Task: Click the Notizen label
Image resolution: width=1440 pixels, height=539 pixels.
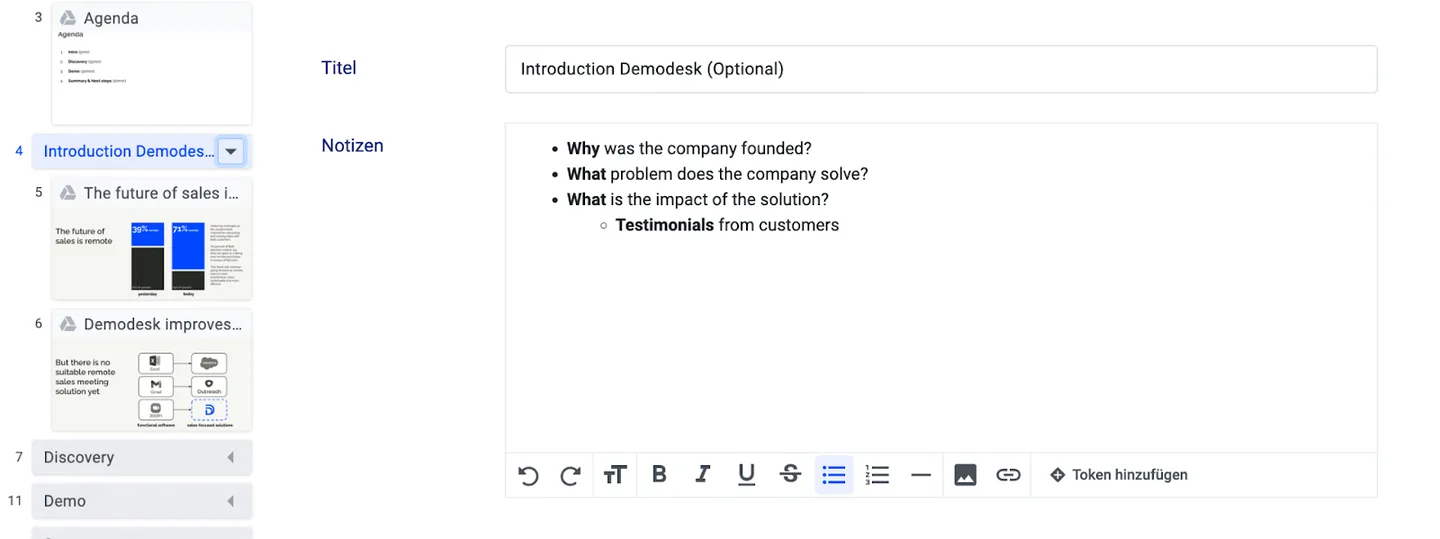Action: click(352, 146)
